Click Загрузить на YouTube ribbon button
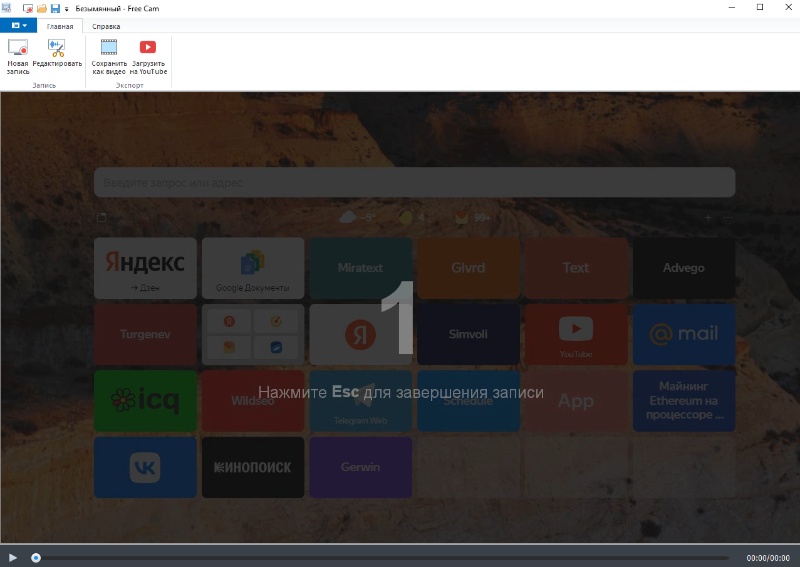800x567 pixels. (x=148, y=57)
